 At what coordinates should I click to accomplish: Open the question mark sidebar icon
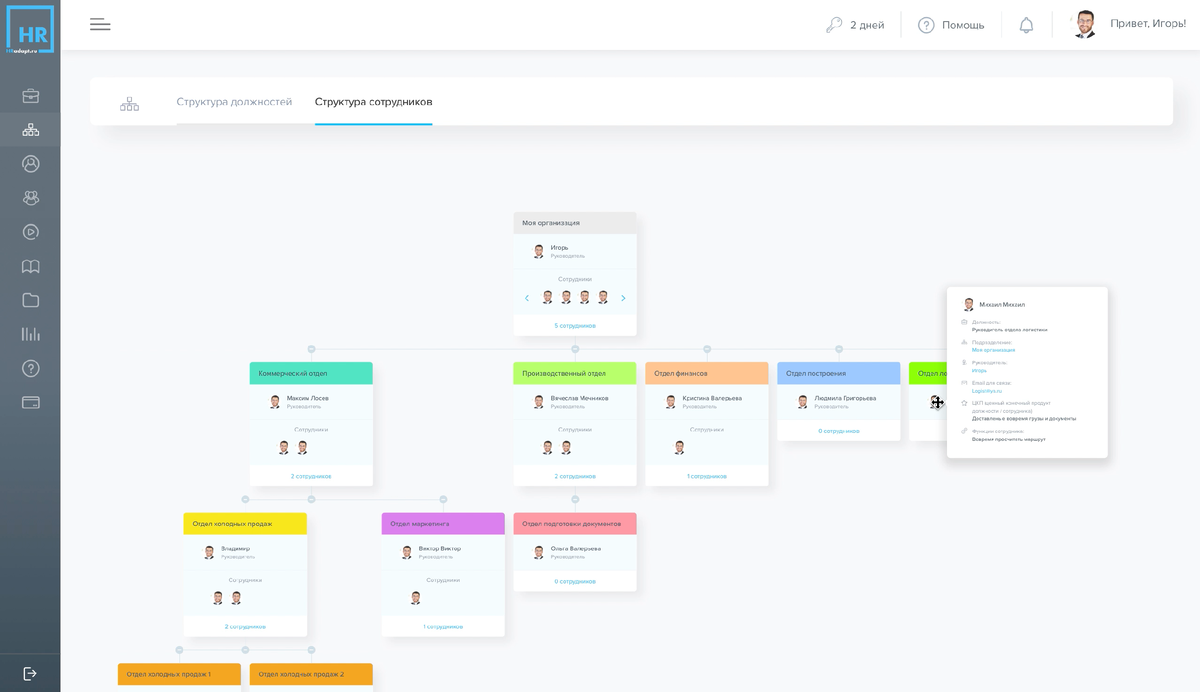click(x=31, y=368)
